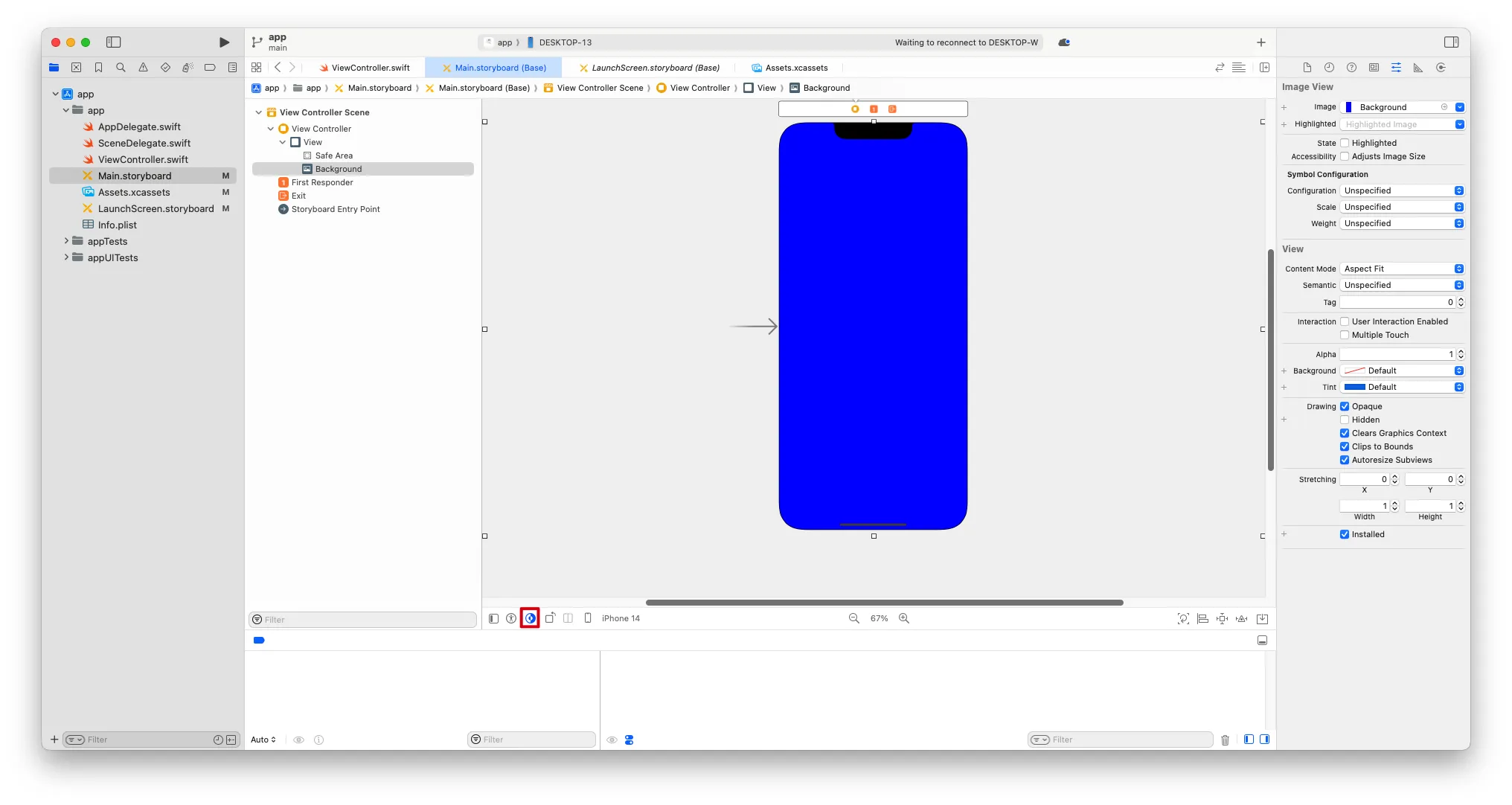Select Storyboard Entry Point in outline
1512x805 pixels.
click(336, 209)
